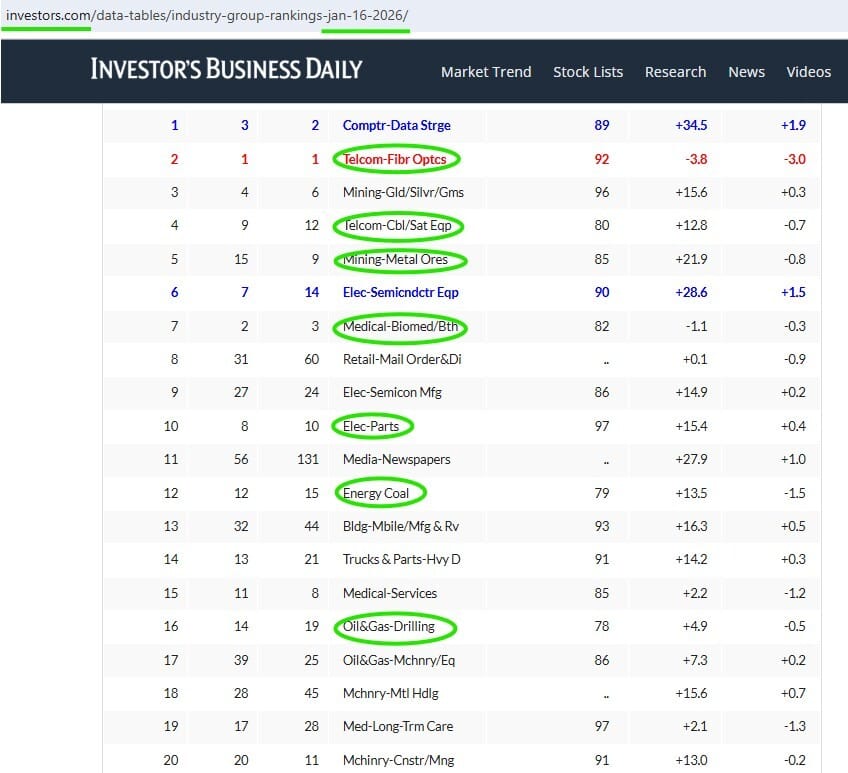The height and width of the screenshot is (773, 848).
Task: Click the +1.9 daily change for Comptr-Data Strge
Action: pos(793,125)
